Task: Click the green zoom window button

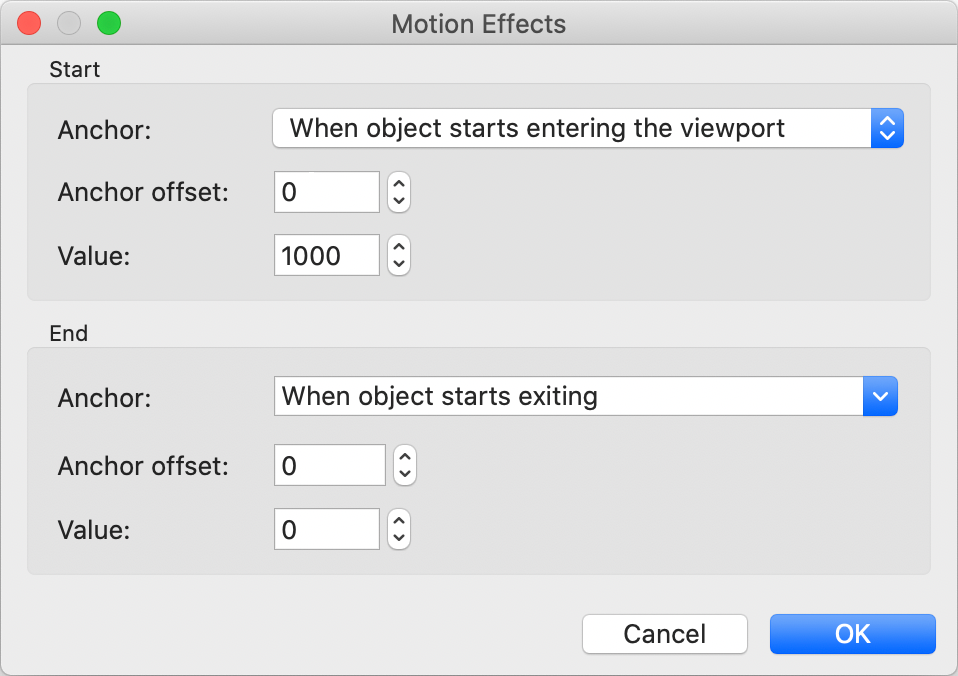Action: pos(108,23)
